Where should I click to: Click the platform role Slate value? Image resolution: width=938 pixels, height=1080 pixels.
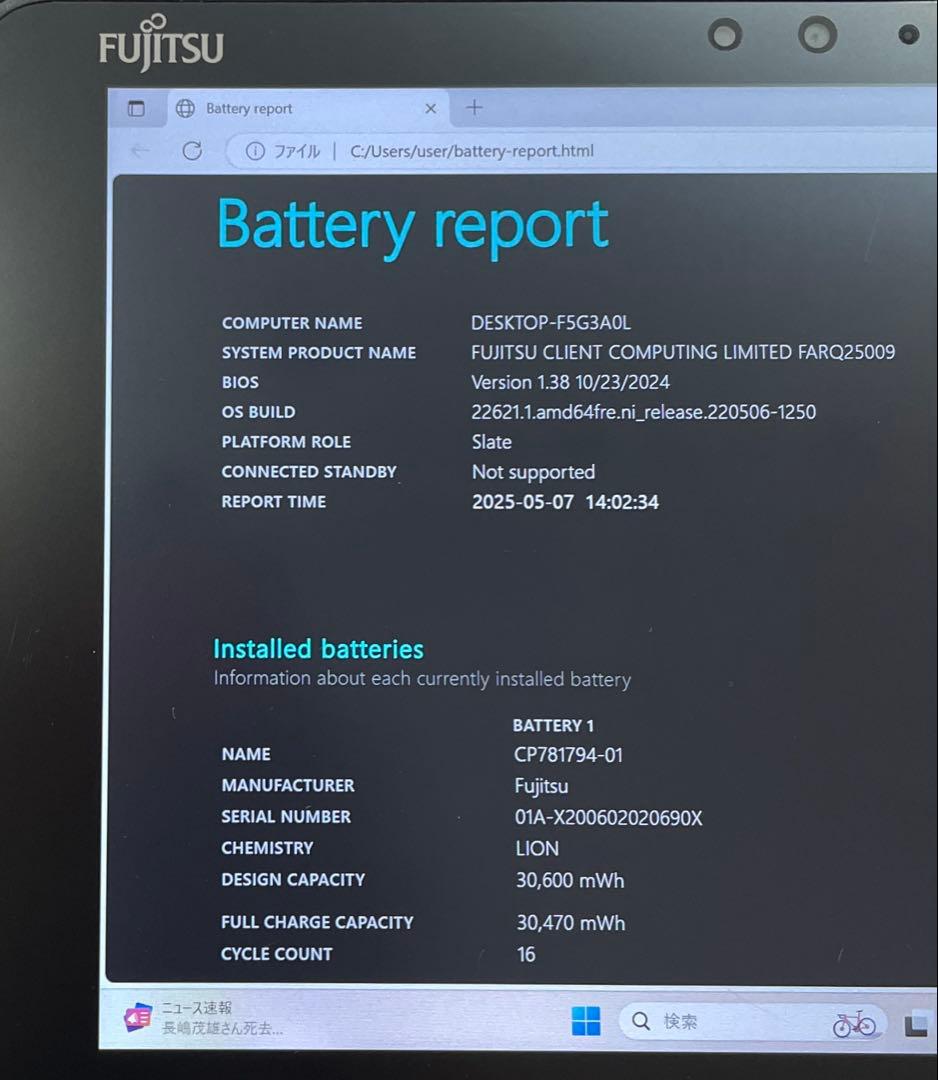click(492, 442)
